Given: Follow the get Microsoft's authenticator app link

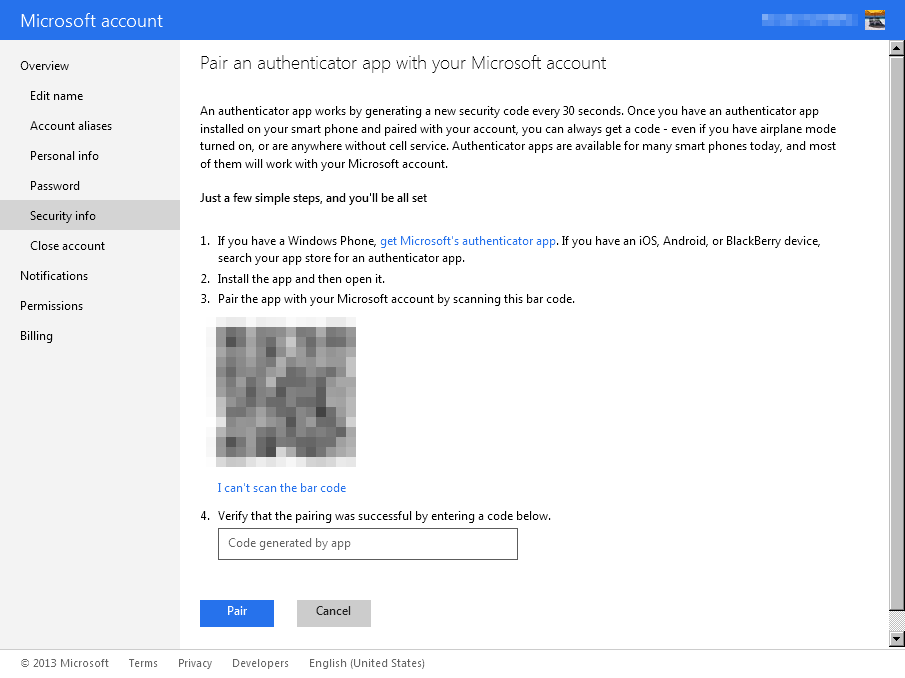Looking at the screenshot, I should click(467, 241).
